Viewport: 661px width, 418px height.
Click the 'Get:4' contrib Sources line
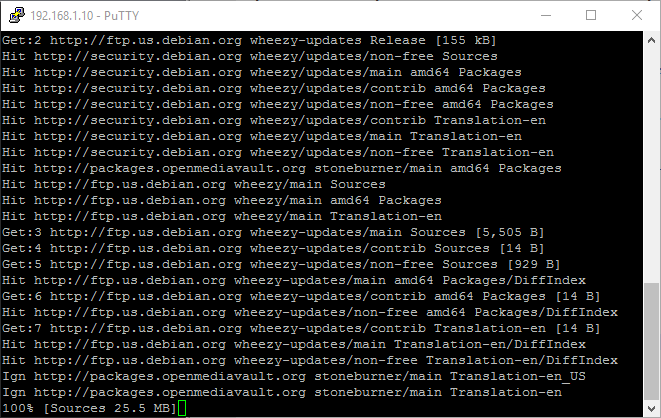(273, 249)
